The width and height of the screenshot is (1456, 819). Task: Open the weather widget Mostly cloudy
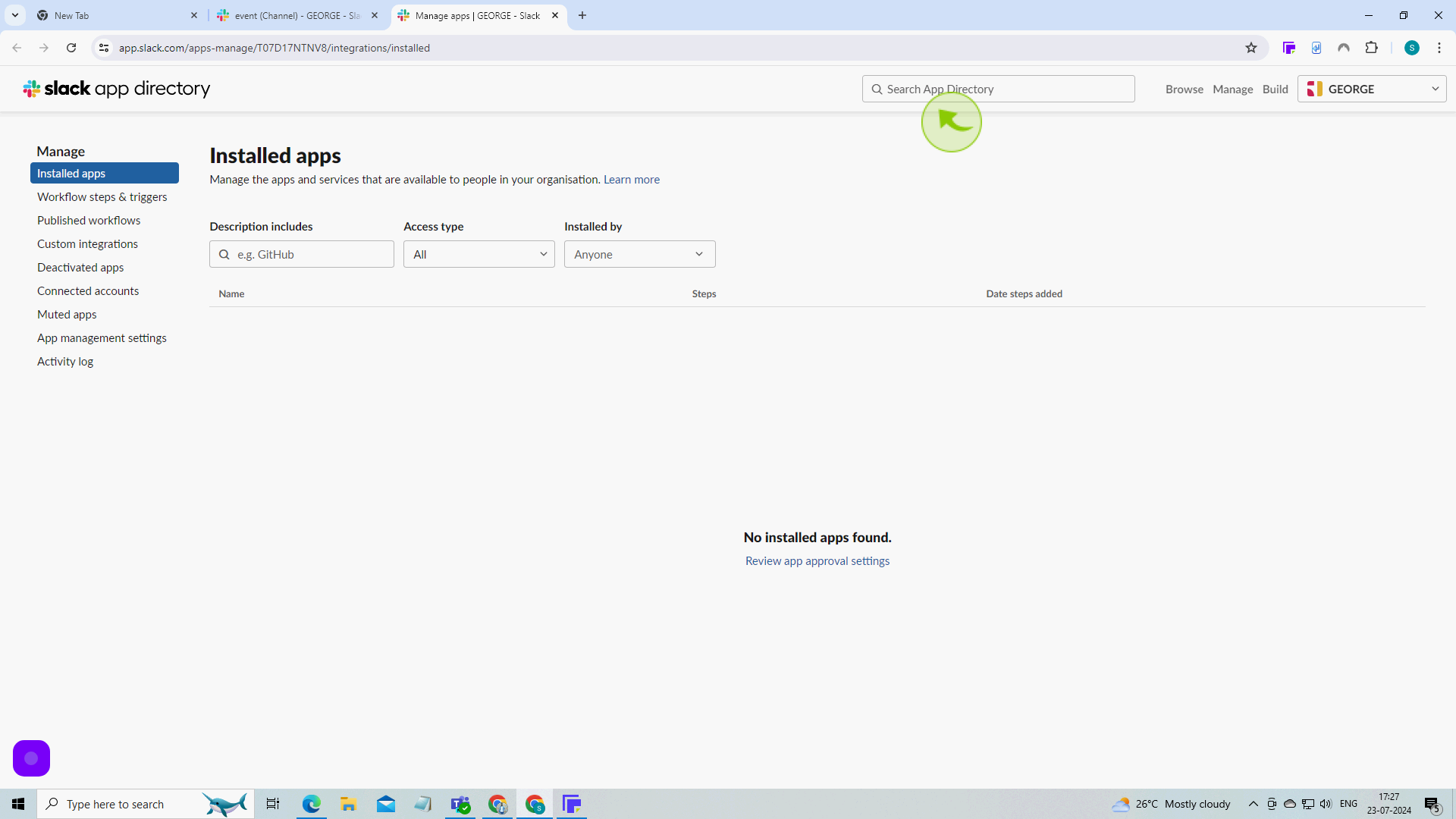coord(1172,804)
